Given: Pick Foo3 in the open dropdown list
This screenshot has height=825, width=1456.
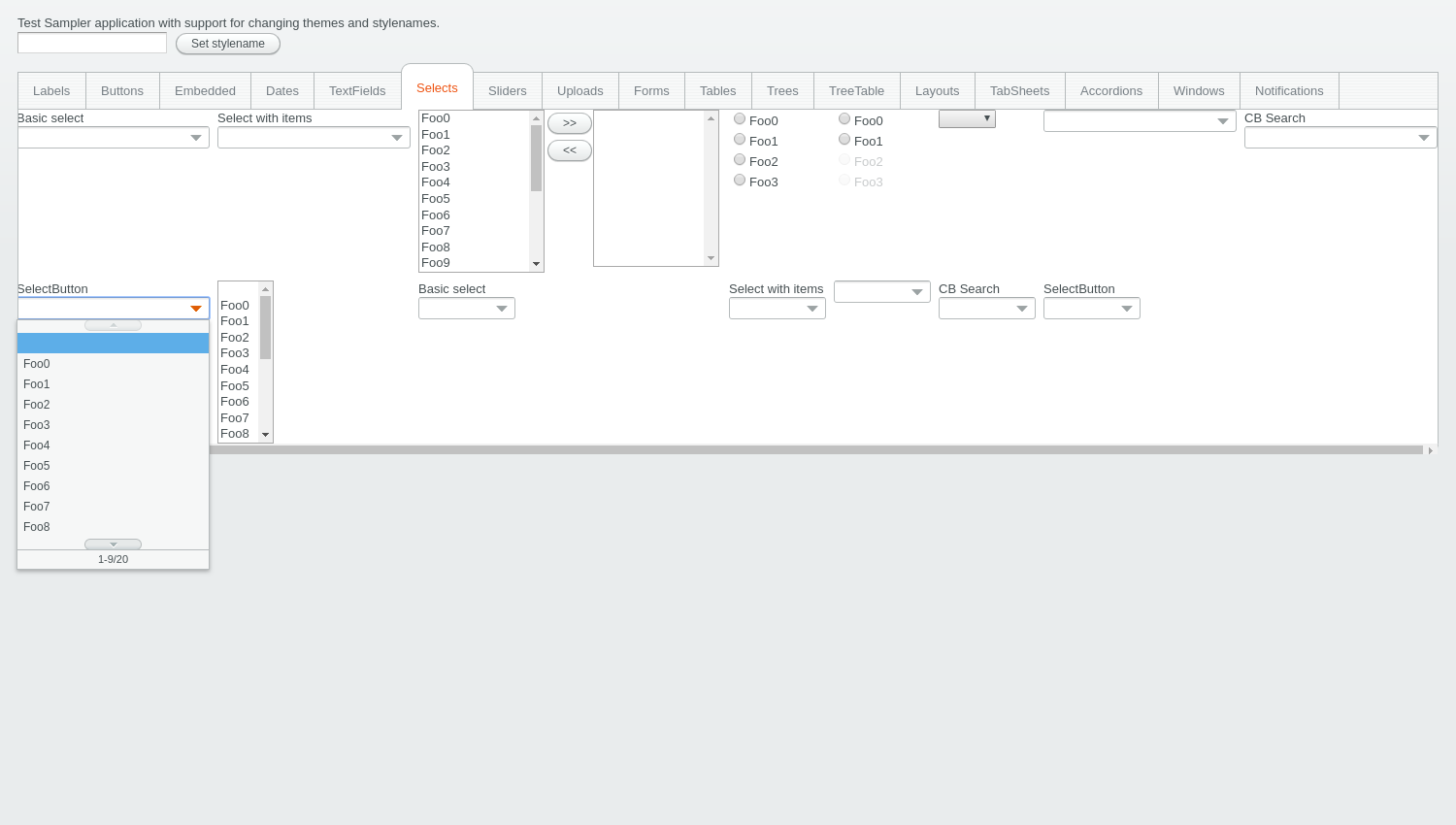Looking at the screenshot, I should click(113, 425).
